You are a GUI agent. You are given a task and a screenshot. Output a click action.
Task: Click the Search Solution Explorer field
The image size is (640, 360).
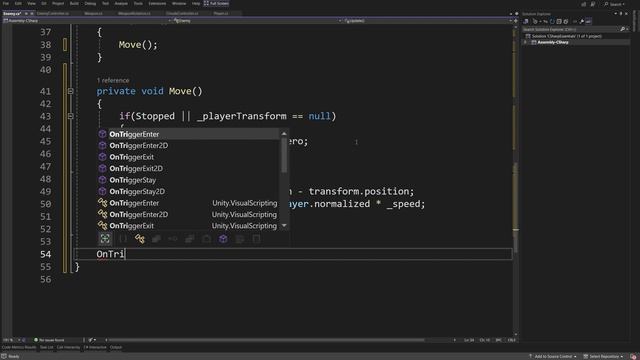[571, 29]
